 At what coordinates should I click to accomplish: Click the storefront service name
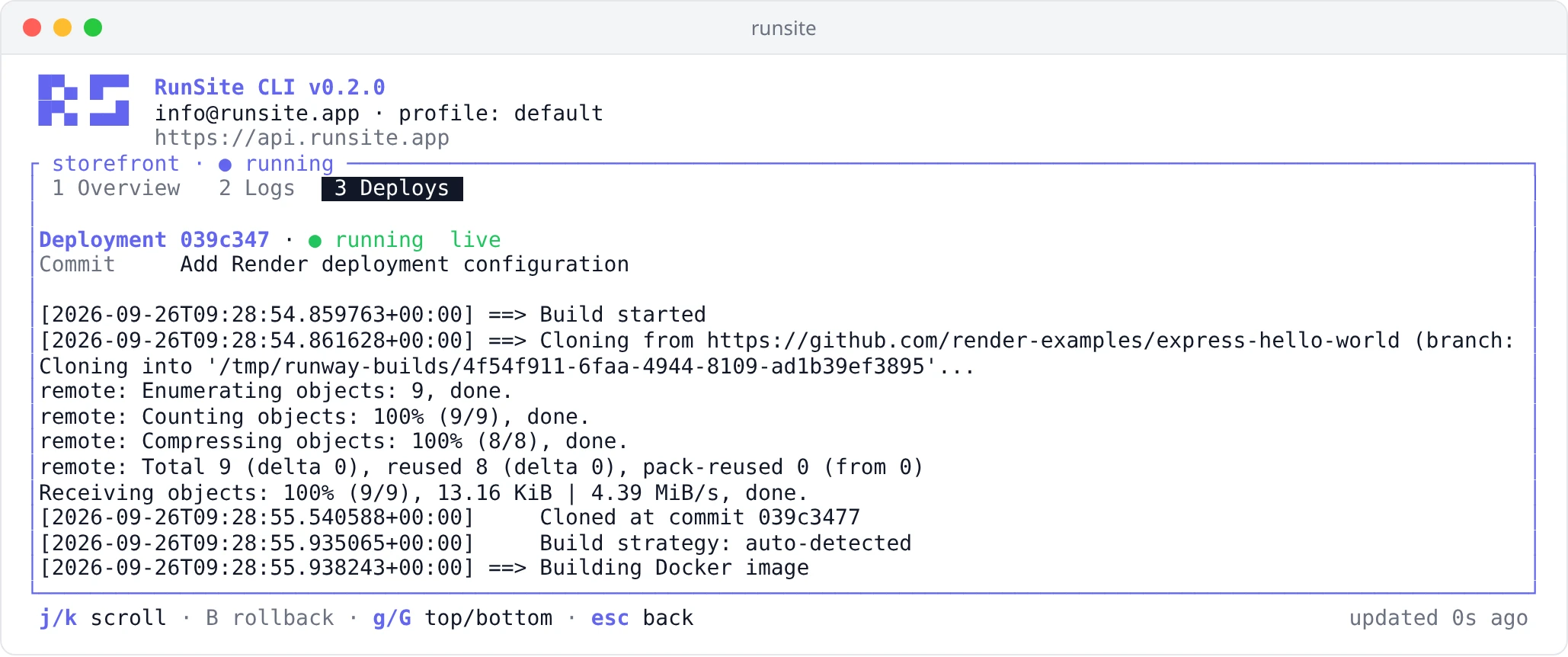116,164
